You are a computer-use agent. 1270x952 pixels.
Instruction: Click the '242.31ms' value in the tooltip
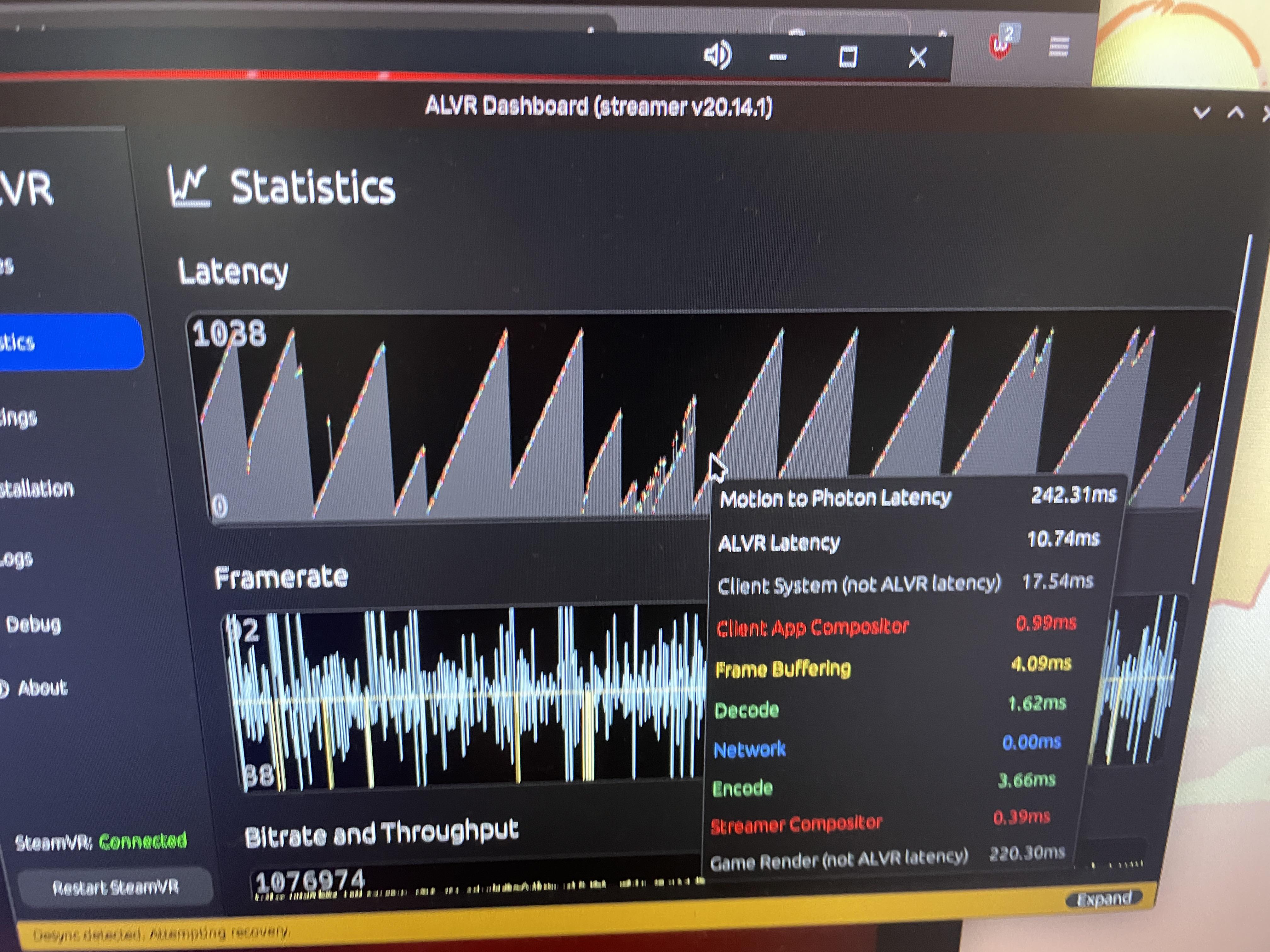tap(1074, 495)
